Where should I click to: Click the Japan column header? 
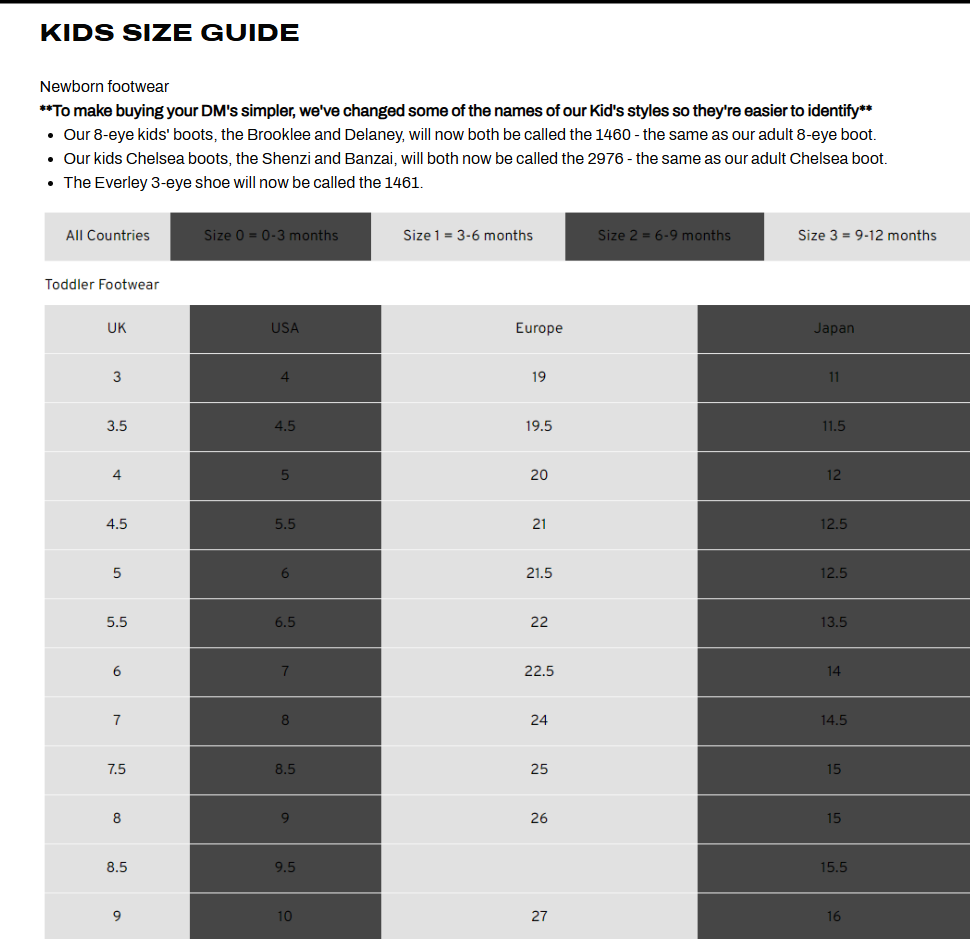click(834, 328)
